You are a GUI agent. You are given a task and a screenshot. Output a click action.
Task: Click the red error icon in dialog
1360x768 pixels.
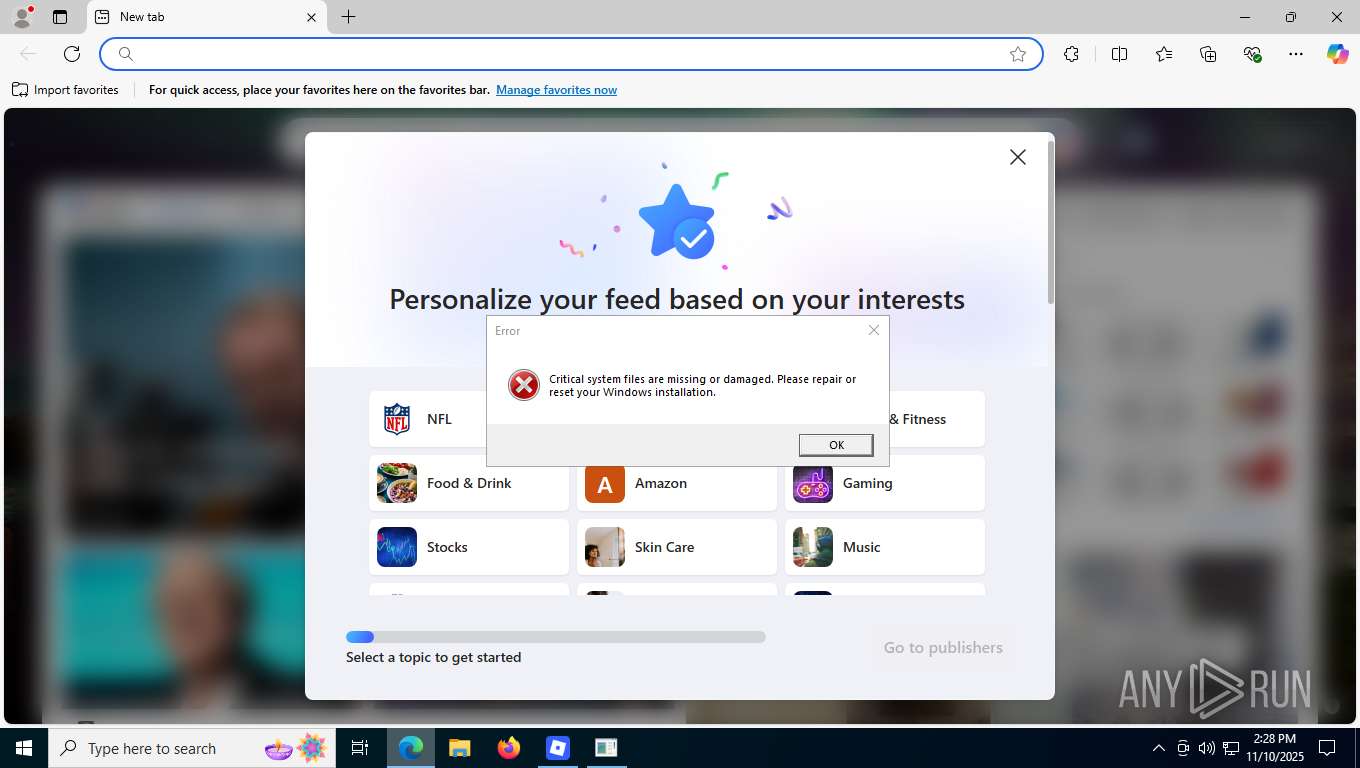[x=523, y=385]
